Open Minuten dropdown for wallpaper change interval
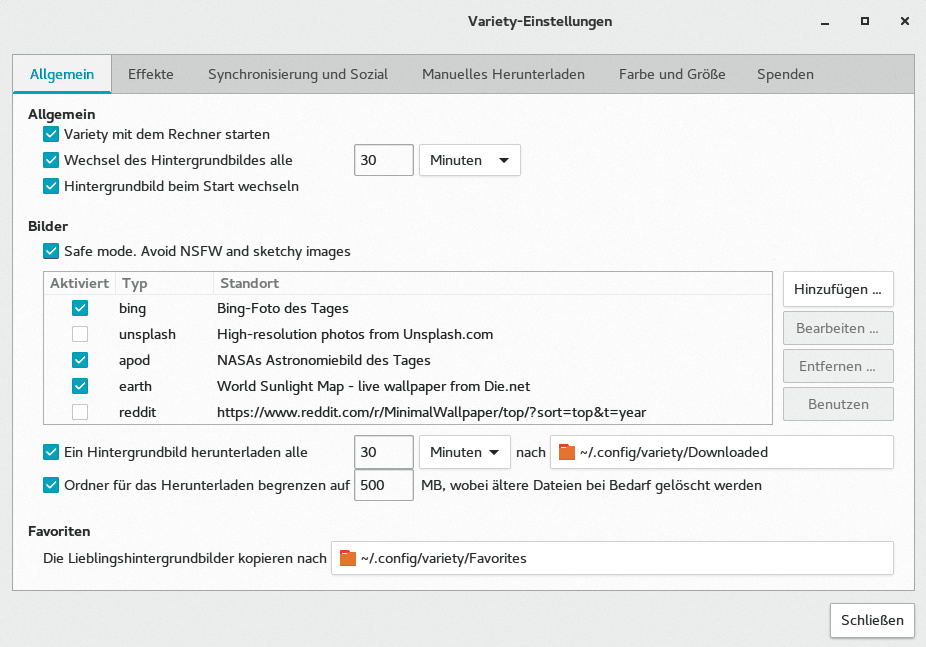The width and height of the screenshot is (926, 647). tap(469, 160)
